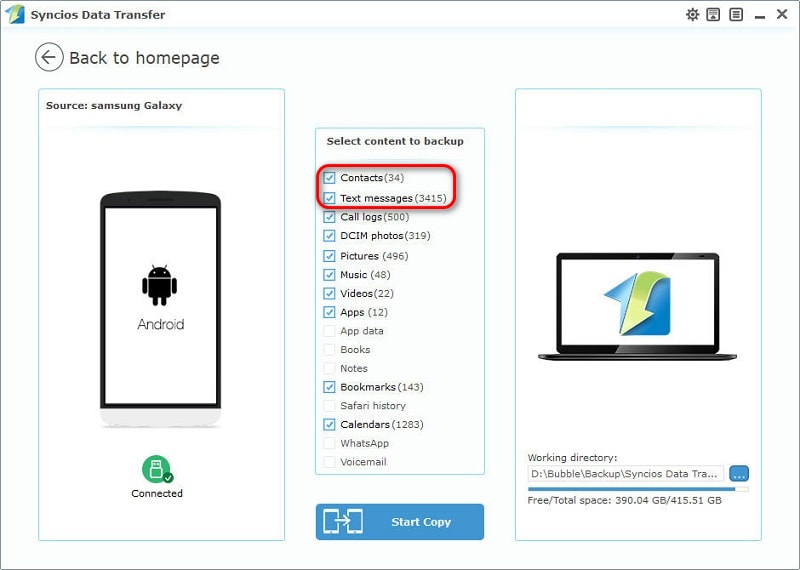Click the Notes checkbox
This screenshot has height=570, width=800.
[330, 368]
